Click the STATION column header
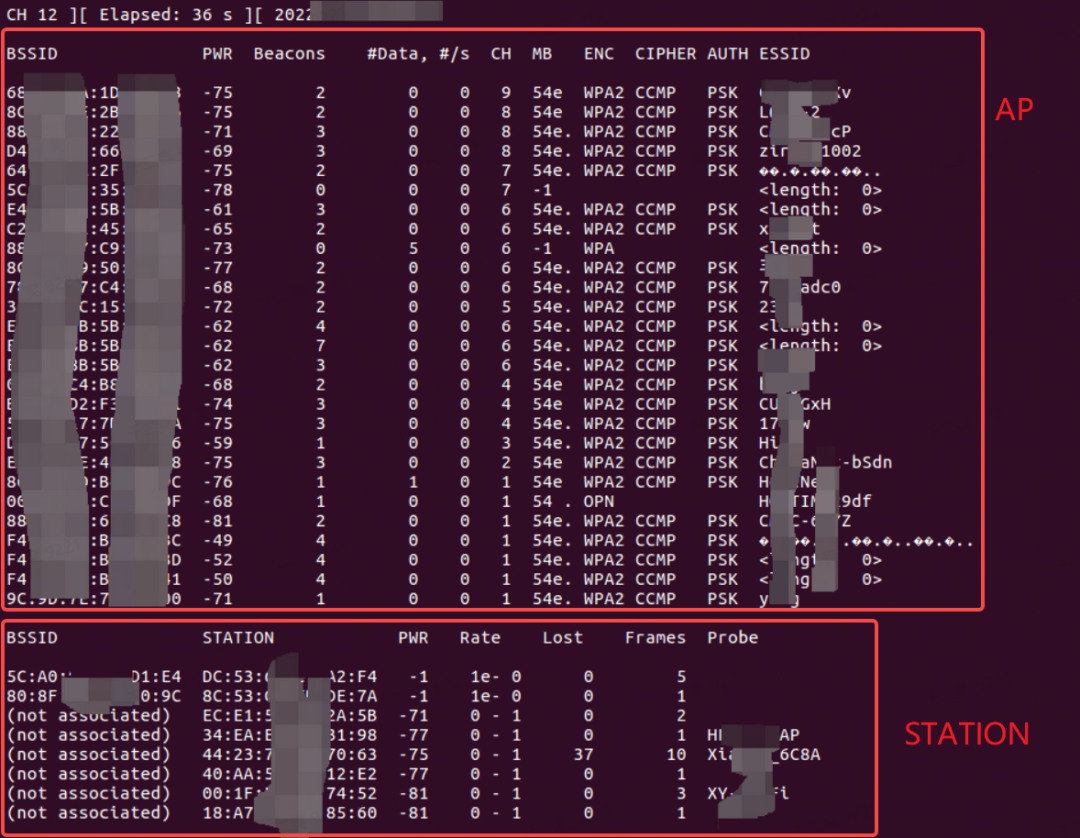The height and width of the screenshot is (838, 1080). point(238,638)
